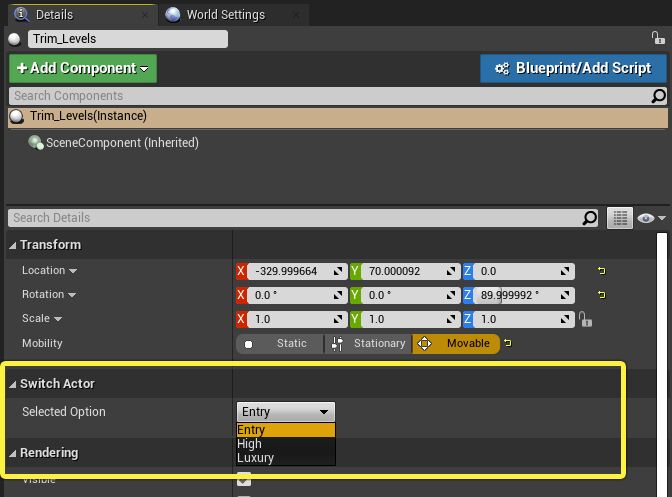The width and height of the screenshot is (672, 497).
Task: Set Mobility to Static
Action: pos(279,344)
